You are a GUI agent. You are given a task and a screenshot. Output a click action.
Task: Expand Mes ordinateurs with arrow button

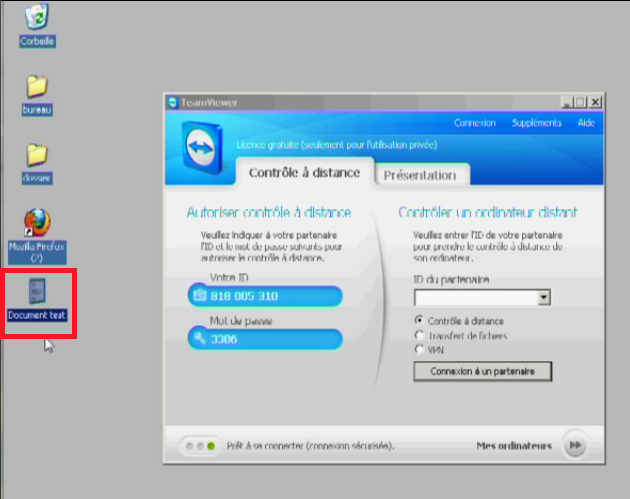point(575,445)
